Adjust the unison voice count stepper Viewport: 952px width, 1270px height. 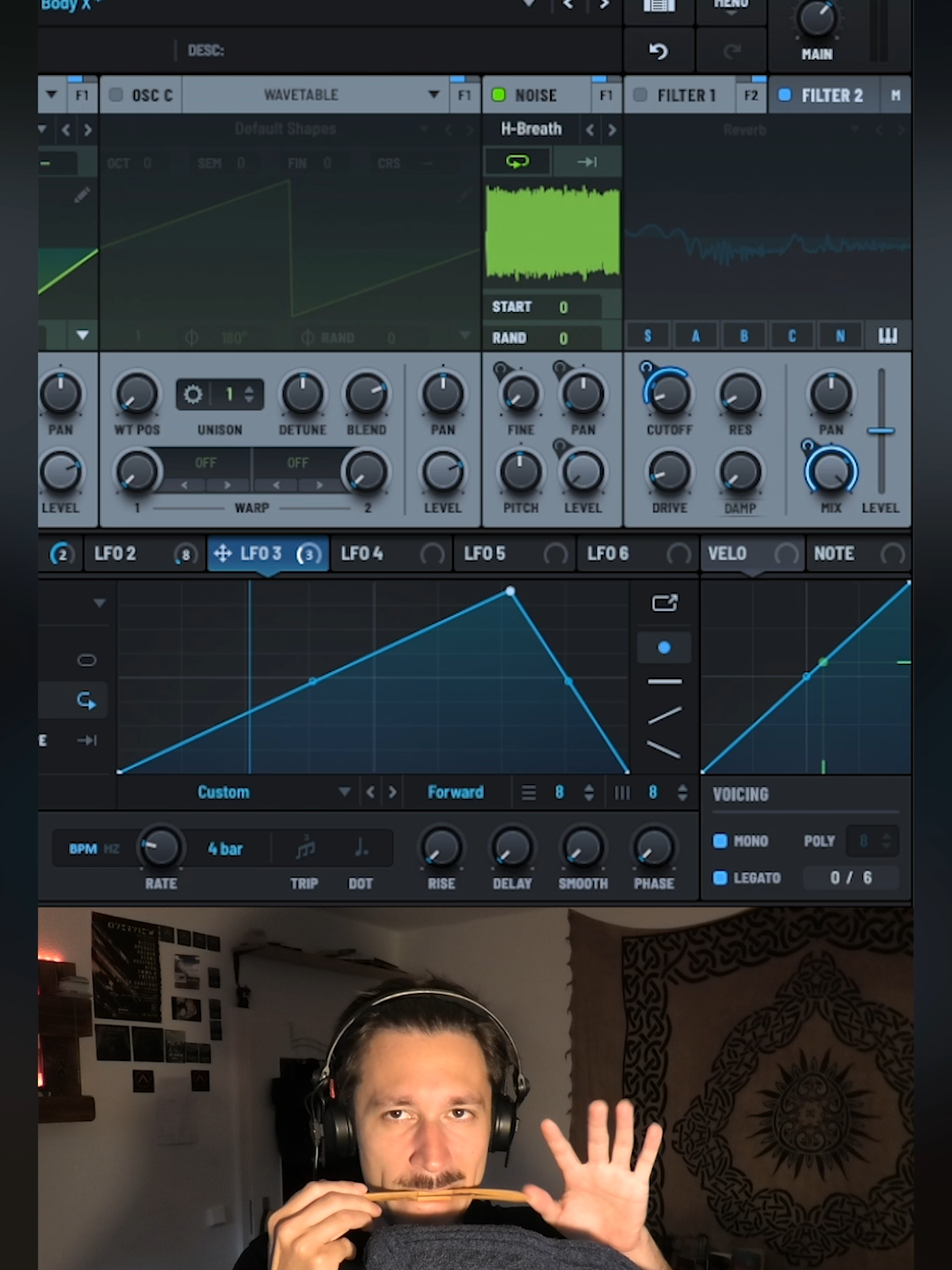point(249,394)
